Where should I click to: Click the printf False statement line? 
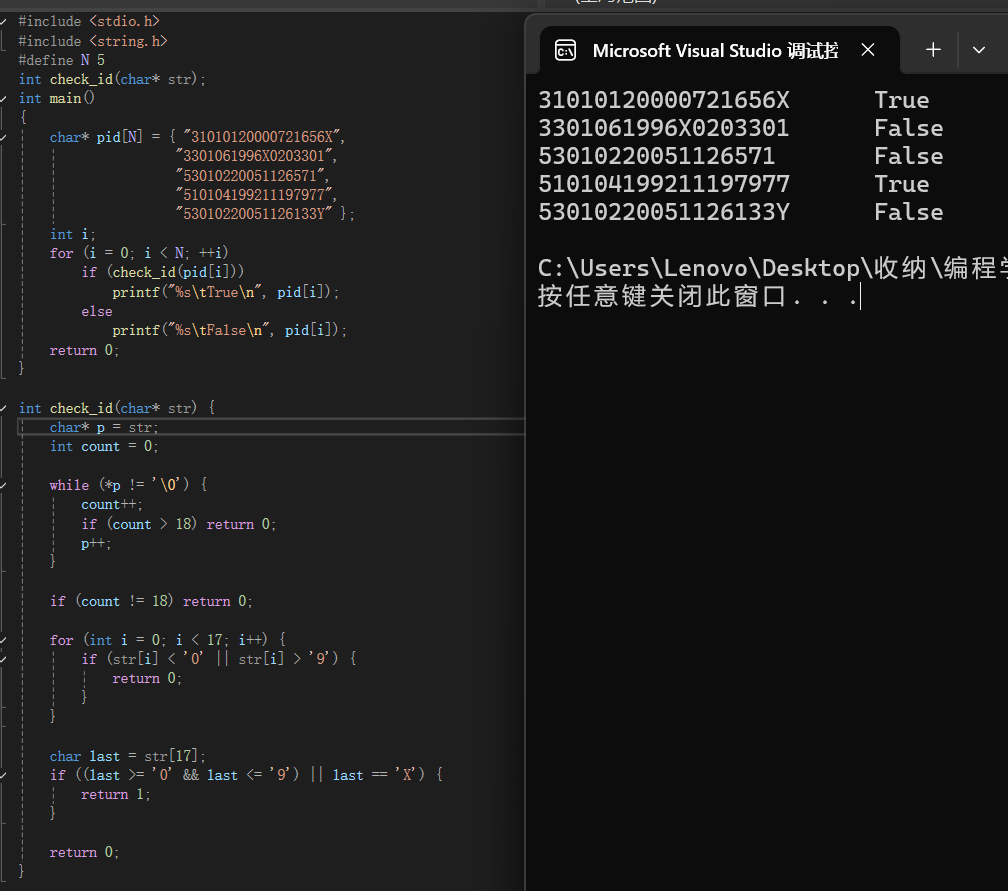click(230, 330)
